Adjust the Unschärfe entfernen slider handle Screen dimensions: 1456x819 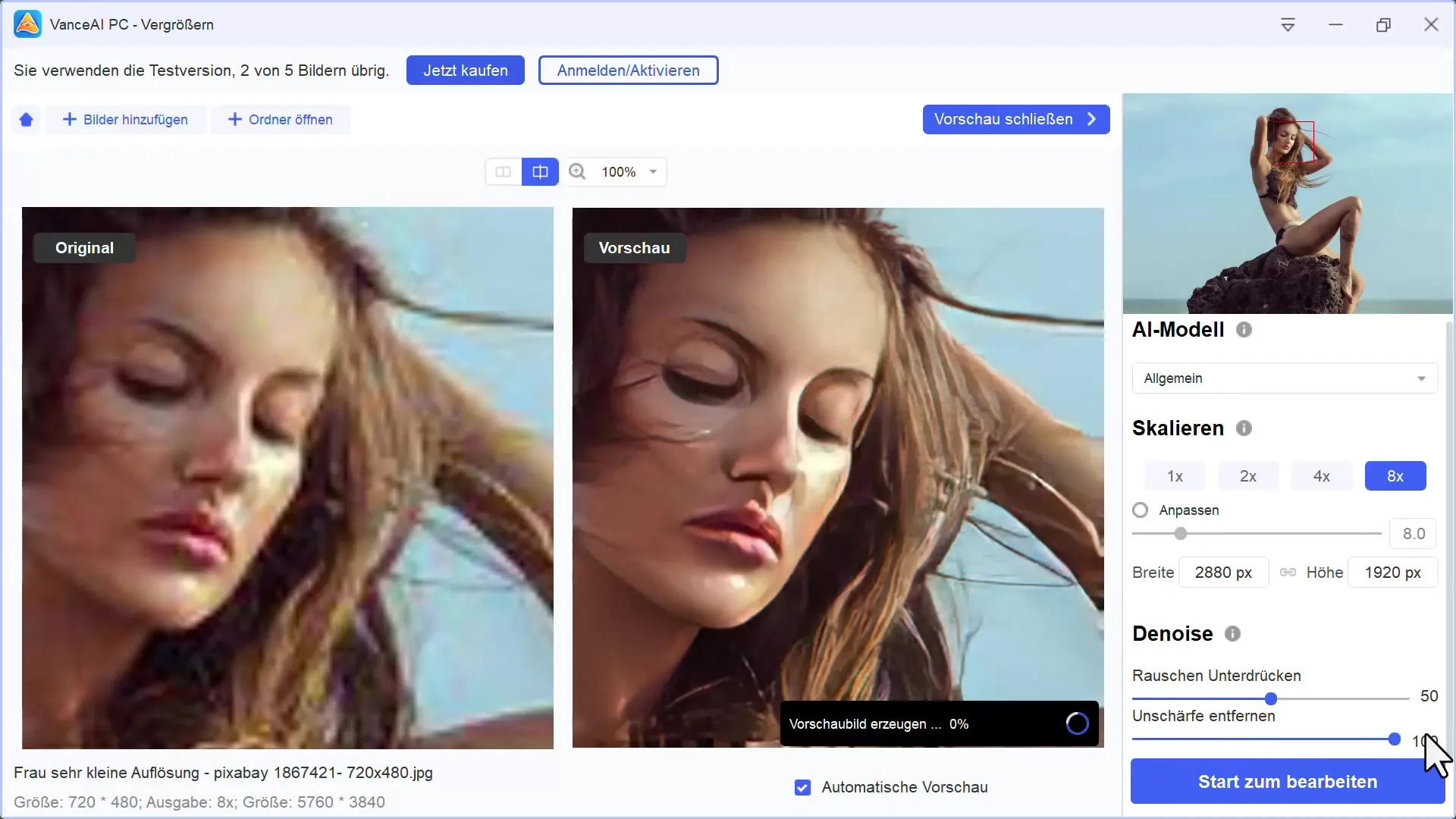(1394, 739)
